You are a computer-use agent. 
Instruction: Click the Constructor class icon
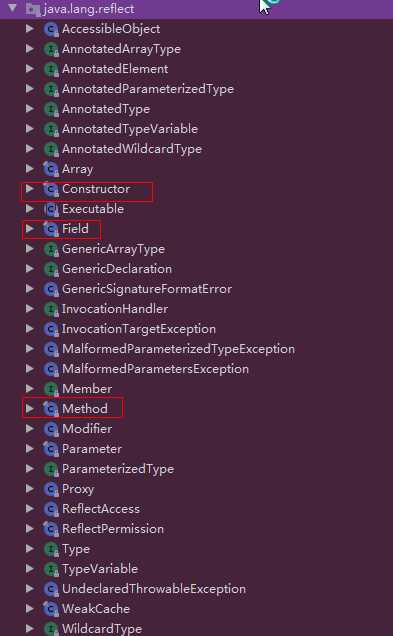pyautogui.click(x=51, y=189)
